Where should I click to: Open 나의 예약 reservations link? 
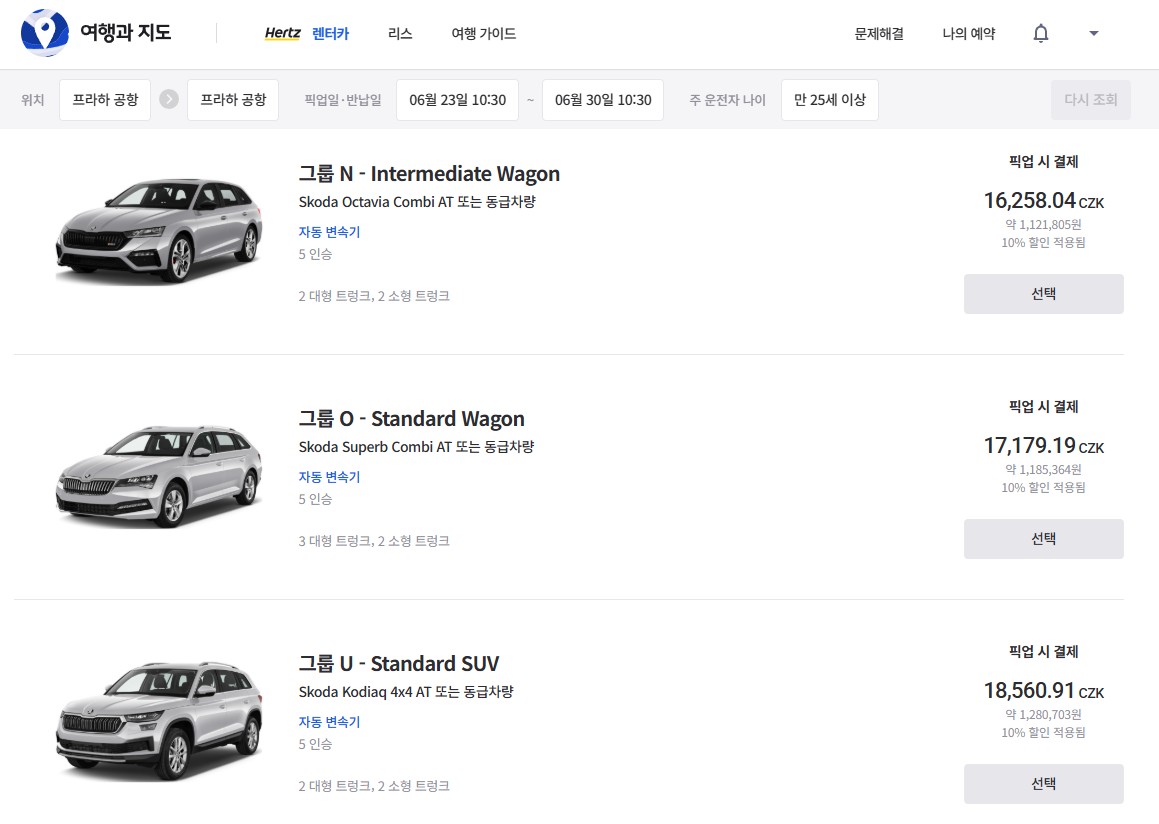(x=968, y=33)
